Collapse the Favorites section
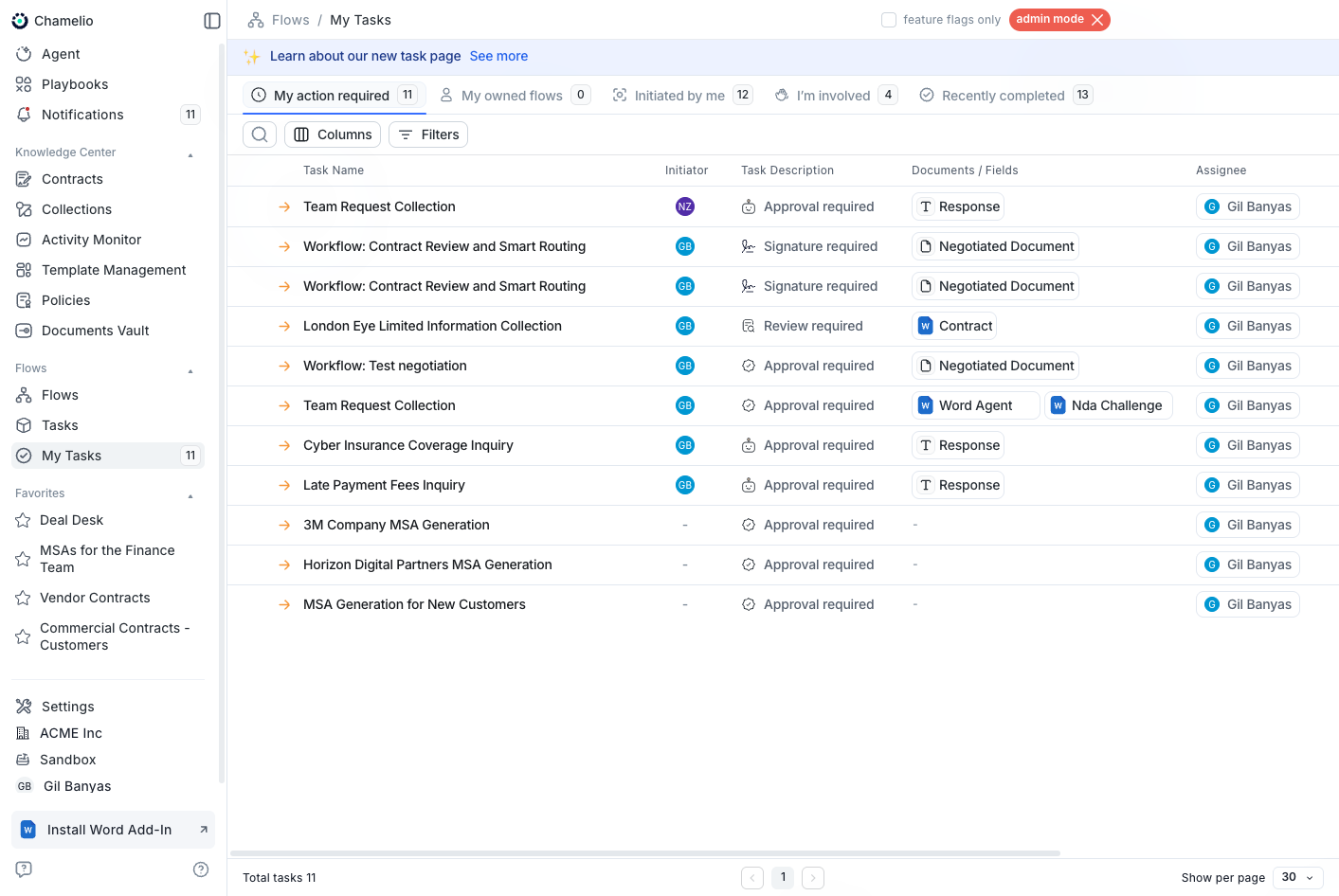Image resolution: width=1339 pixels, height=896 pixels. point(190,495)
